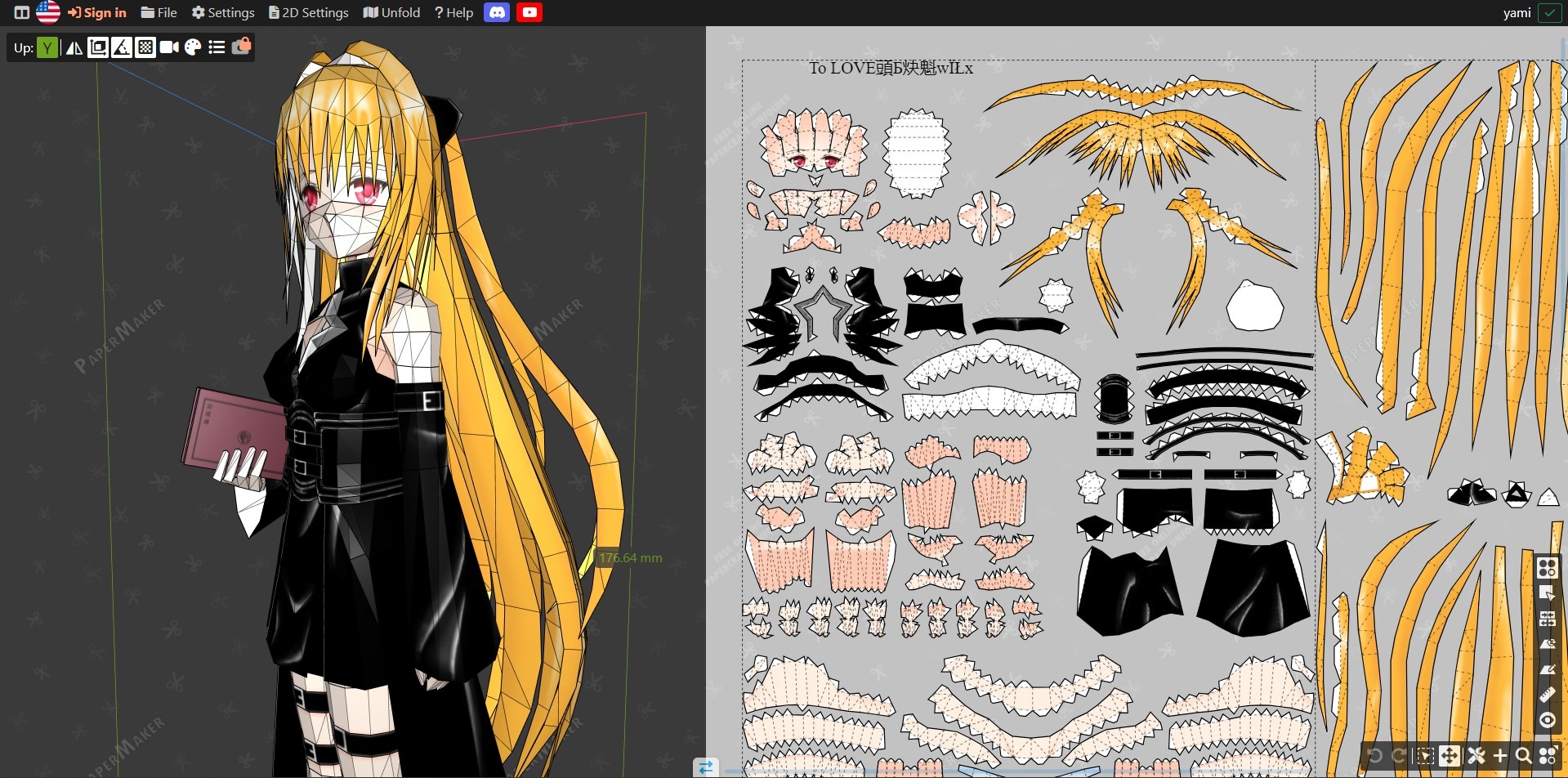The width and height of the screenshot is (1568, 778).
Task: Click the green saved-status checkmark
Action: pyautogui.click(x=1549, y=12)
